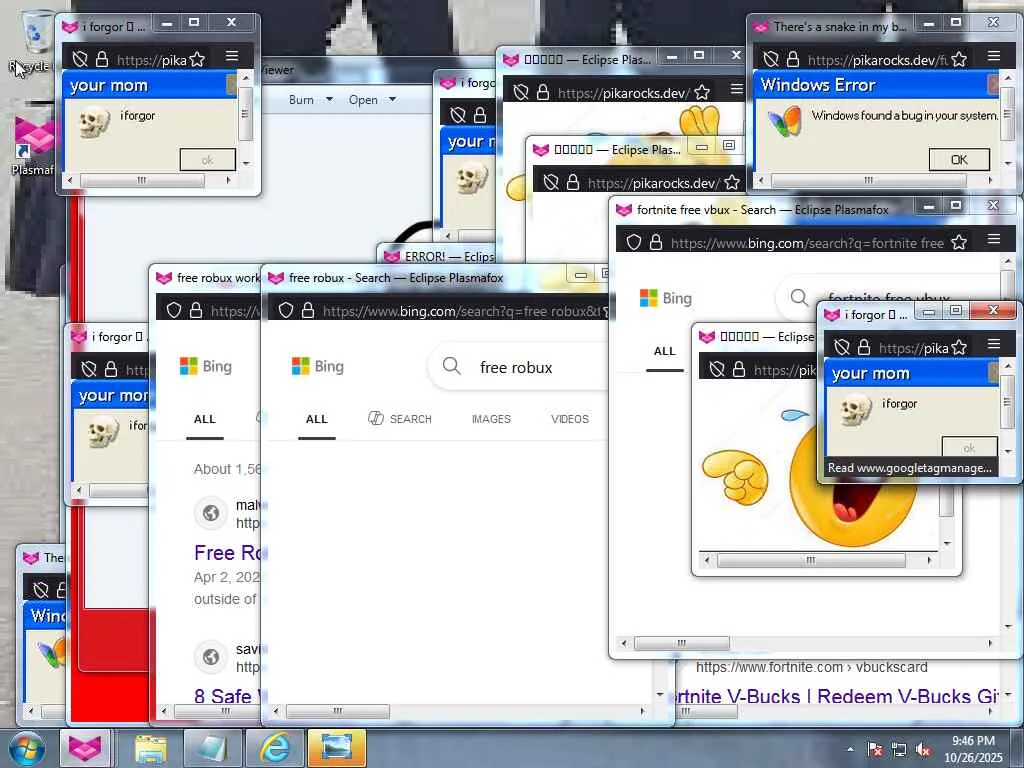Bookmark fortnite free vbux search page star
Image resolution: width=1024 pixels, height=768 pixels.
959,242
